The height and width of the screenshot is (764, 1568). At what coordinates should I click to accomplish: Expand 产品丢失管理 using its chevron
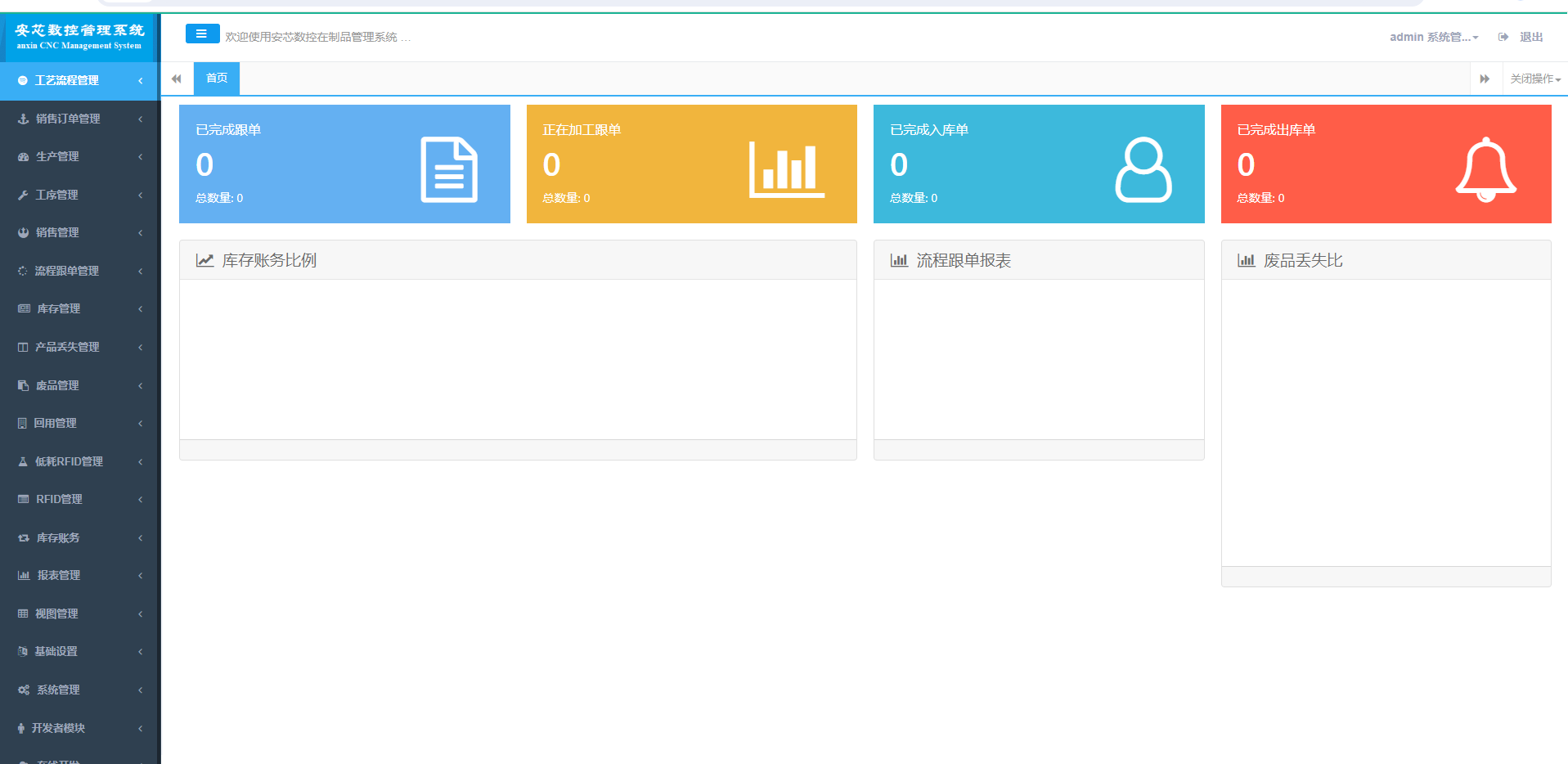[141, 347]
